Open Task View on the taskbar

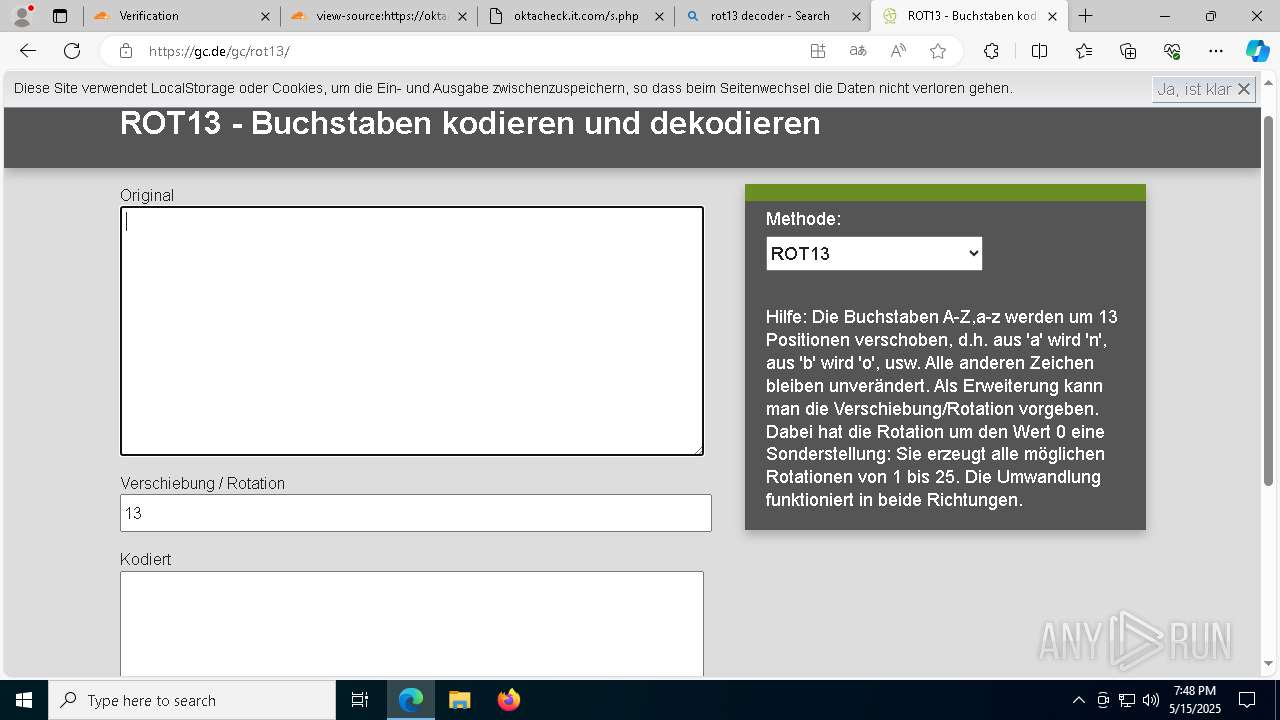(360, 700)
